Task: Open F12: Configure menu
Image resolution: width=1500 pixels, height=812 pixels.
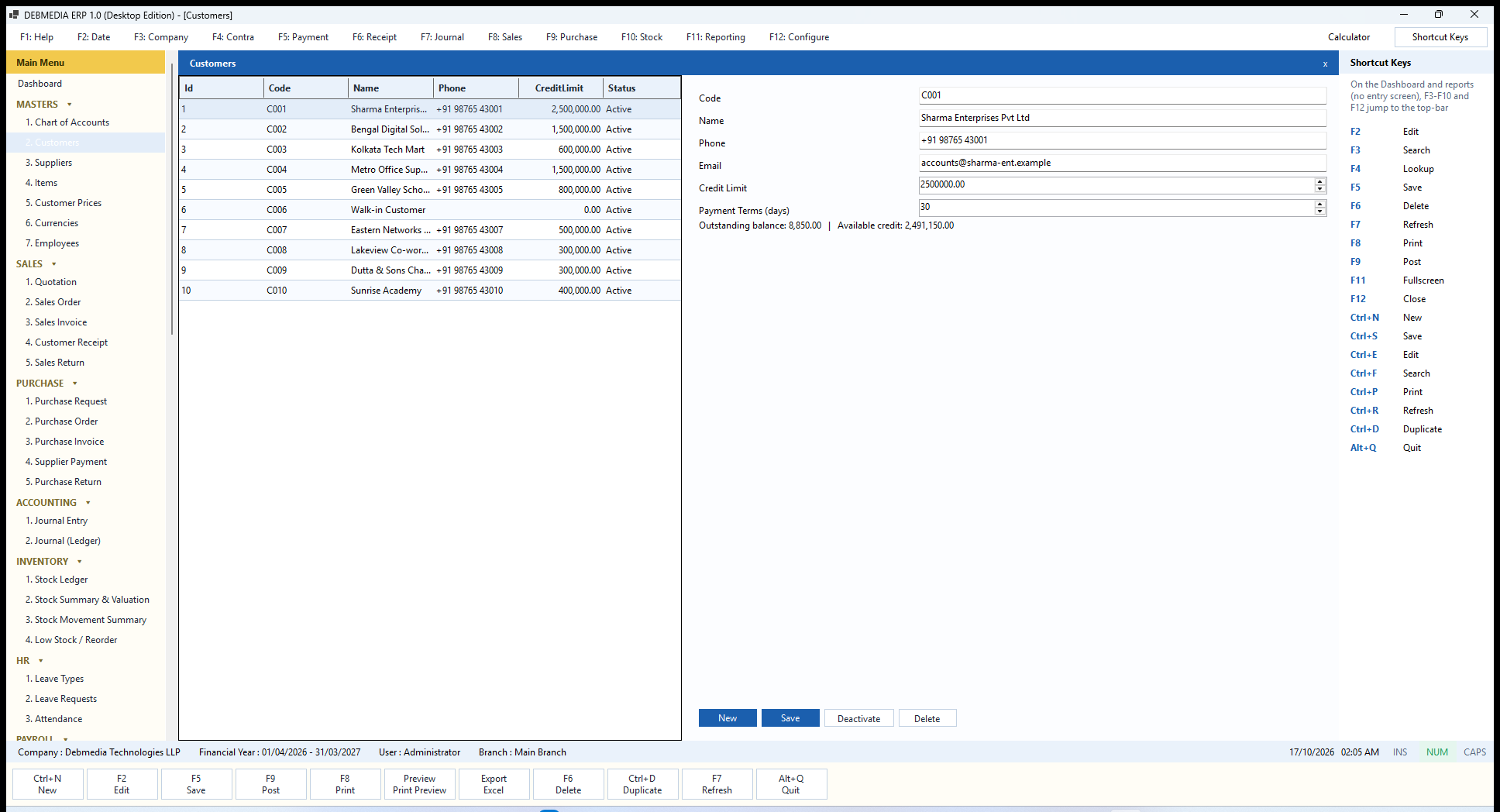Action: pos(799,37)
